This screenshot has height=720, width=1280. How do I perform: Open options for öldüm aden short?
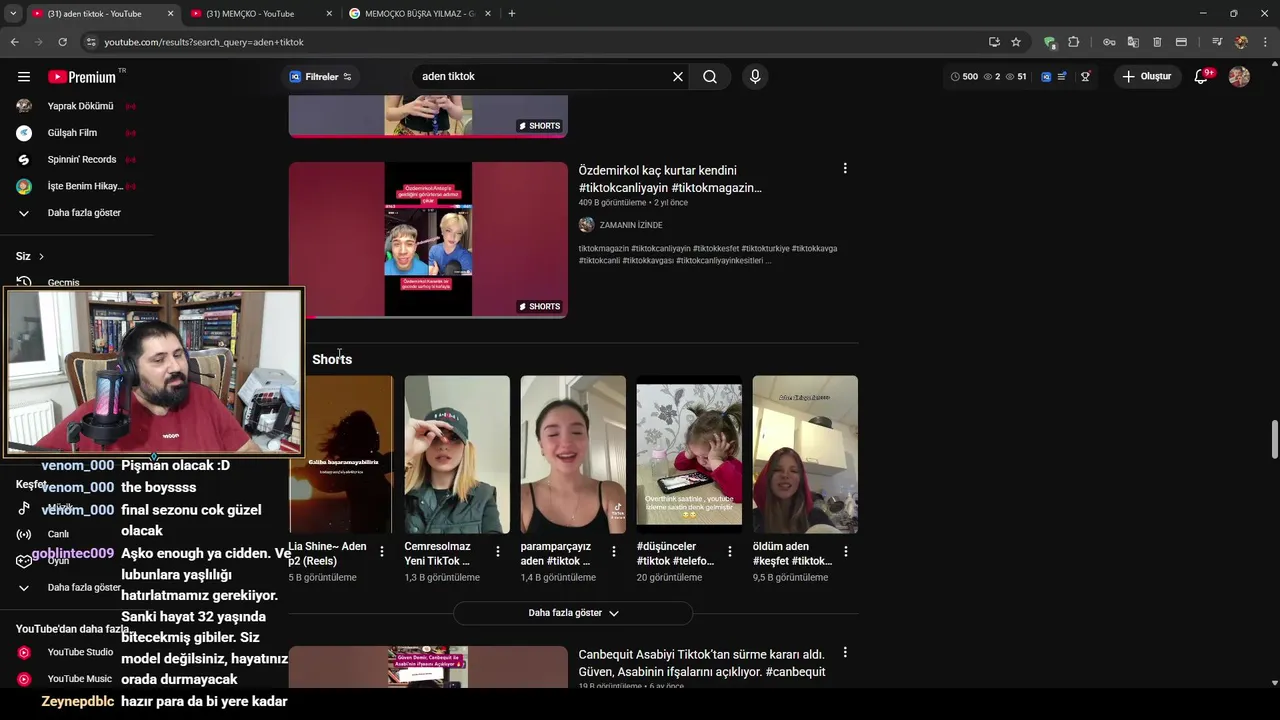(845, 552)
